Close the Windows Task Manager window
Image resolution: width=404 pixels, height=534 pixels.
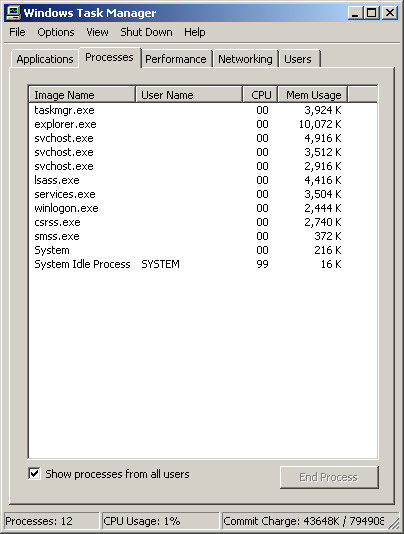[390, 13]
